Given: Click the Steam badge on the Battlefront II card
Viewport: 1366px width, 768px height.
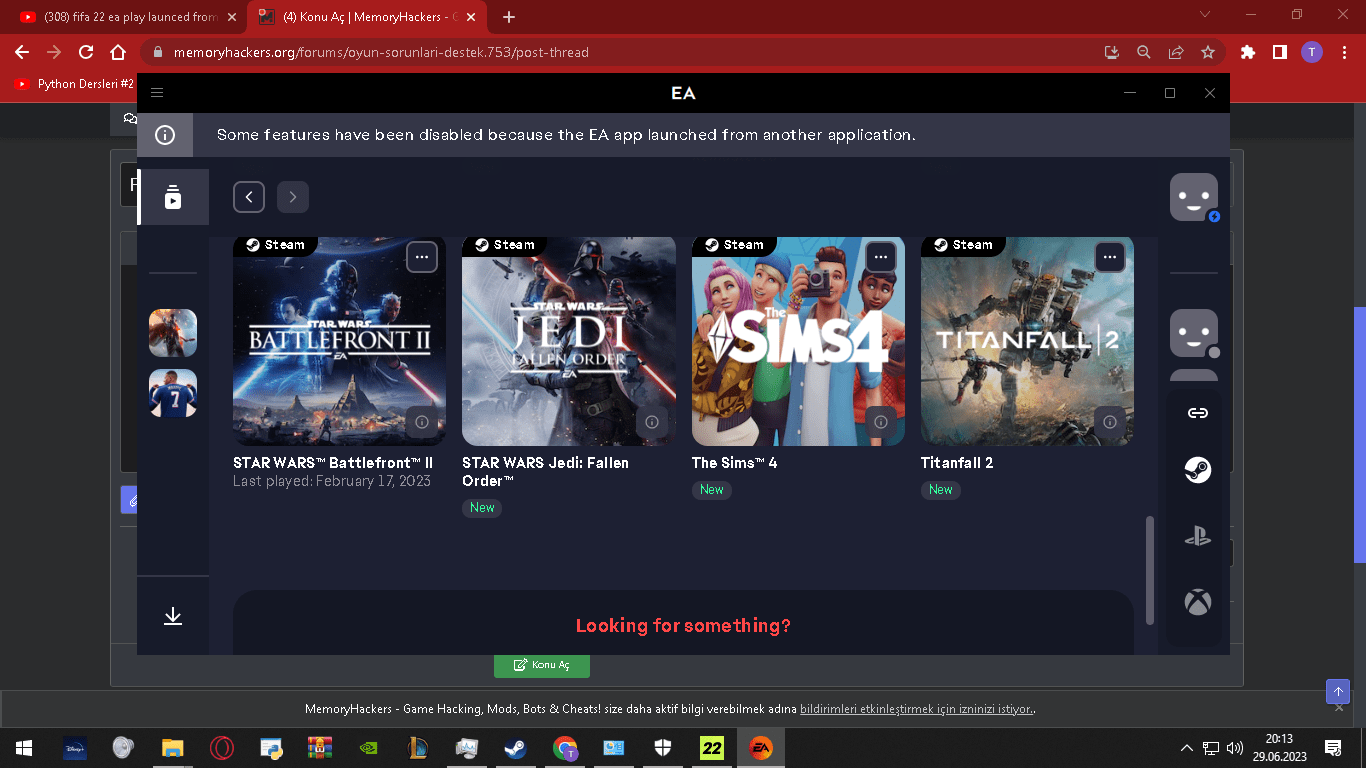Looking at the screenshot, I should (x=275, y=245).
